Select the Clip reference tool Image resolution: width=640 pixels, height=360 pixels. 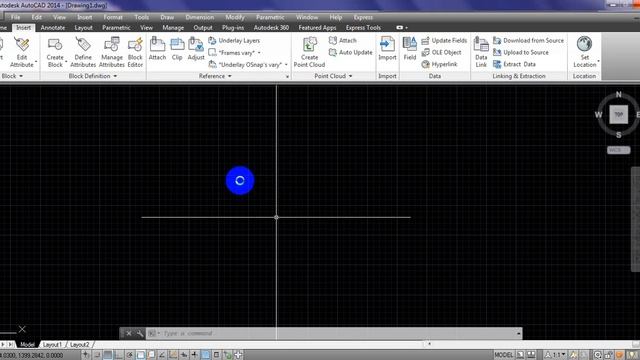[x=177, y=49]
